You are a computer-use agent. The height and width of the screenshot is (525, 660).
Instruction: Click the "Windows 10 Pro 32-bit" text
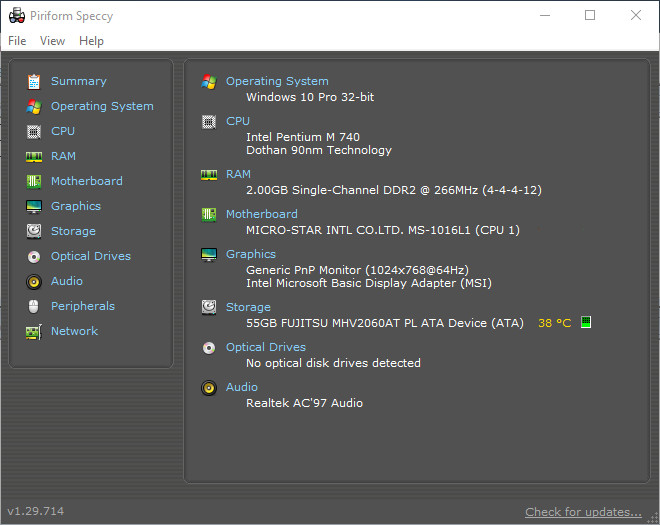310,97
